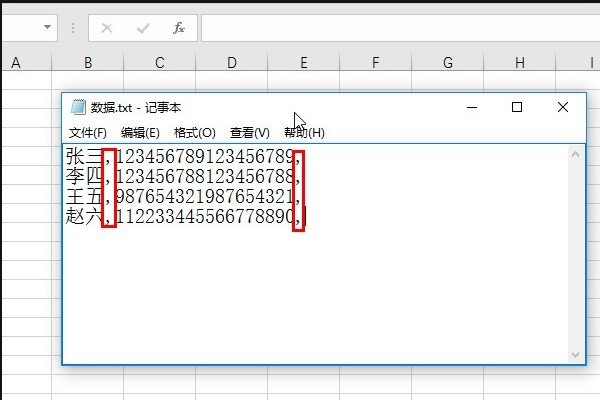This screenshot has height=400, width=600.
Task: Close the 数据.txt Notepad window
Action: pyautogui.click(x=562, y=107)
